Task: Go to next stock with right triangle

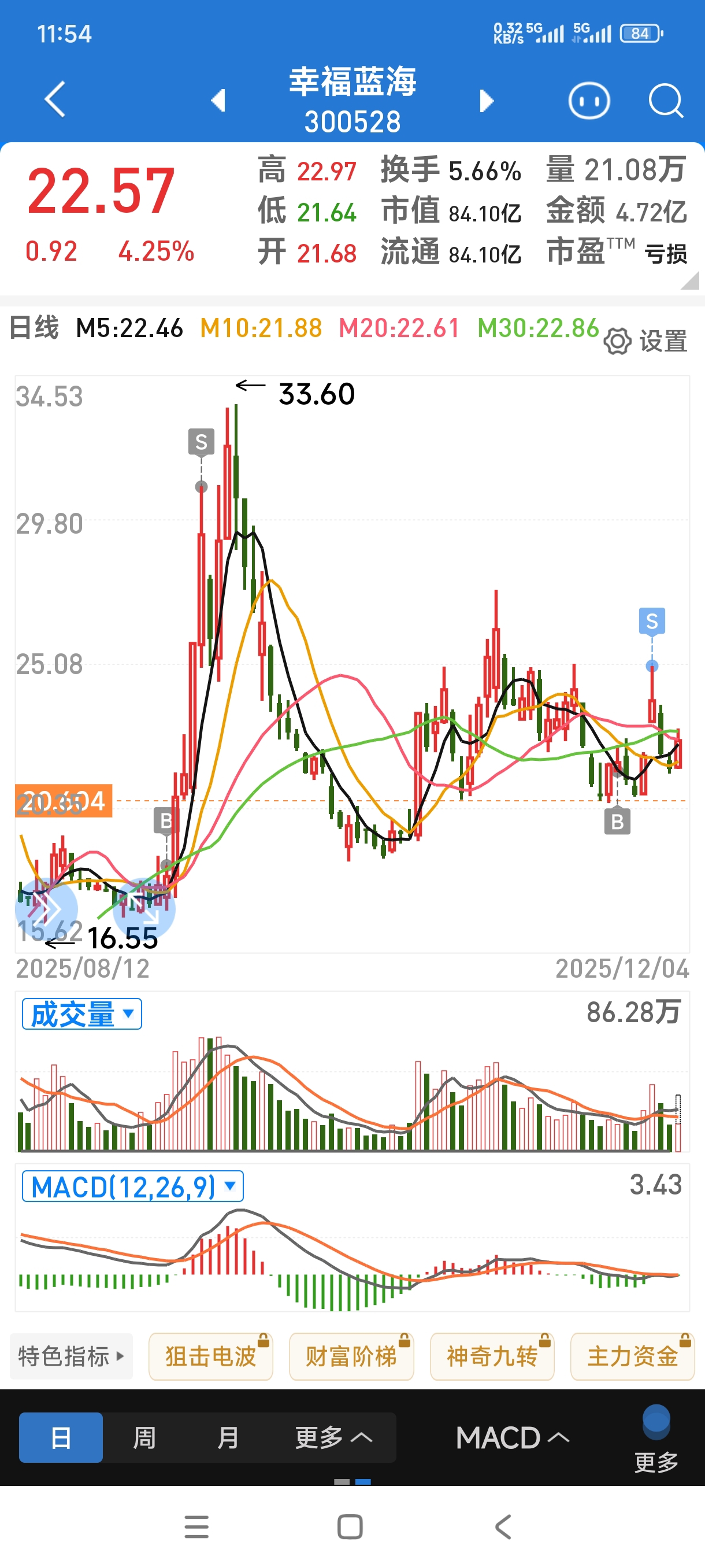Action: tap(486, 101)
